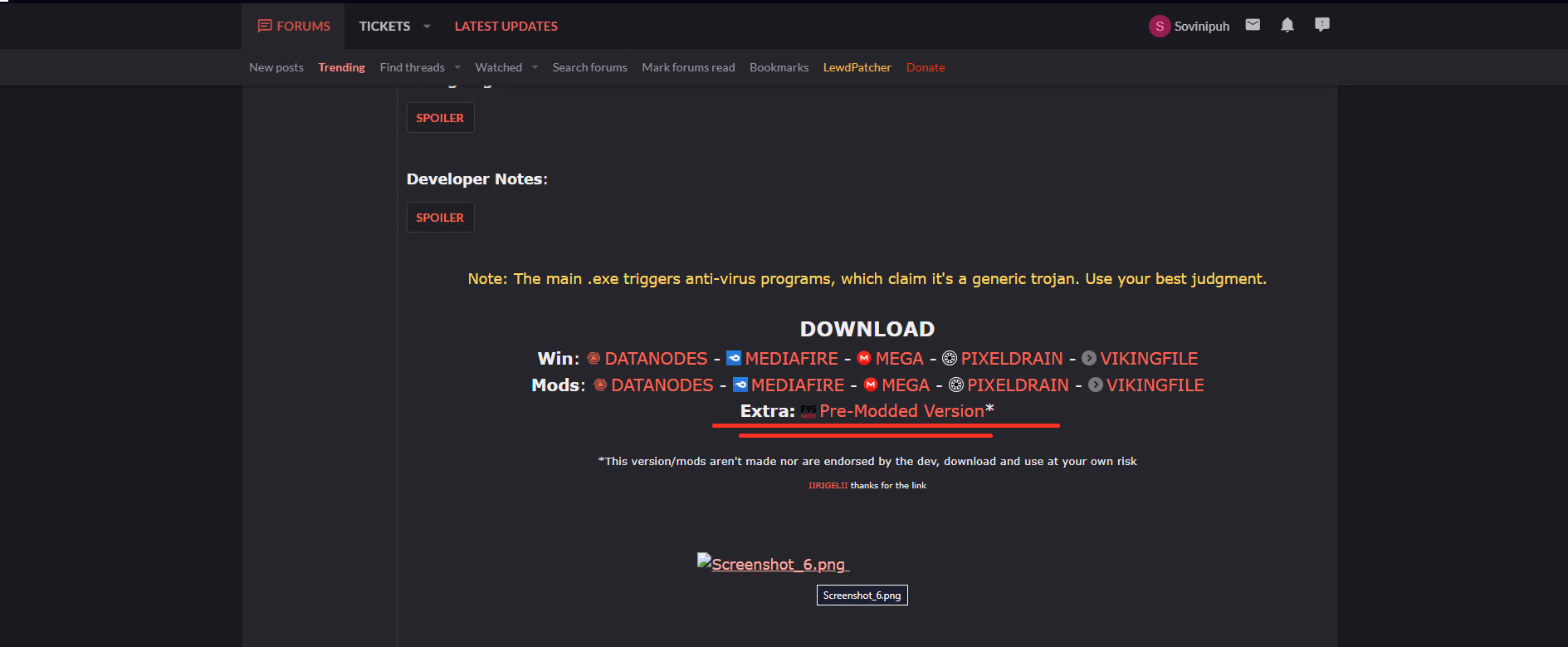Expand the Watched dropdown arrow
The height and width of the screenshot is (647, 1568).
click(x=535, y=67)
